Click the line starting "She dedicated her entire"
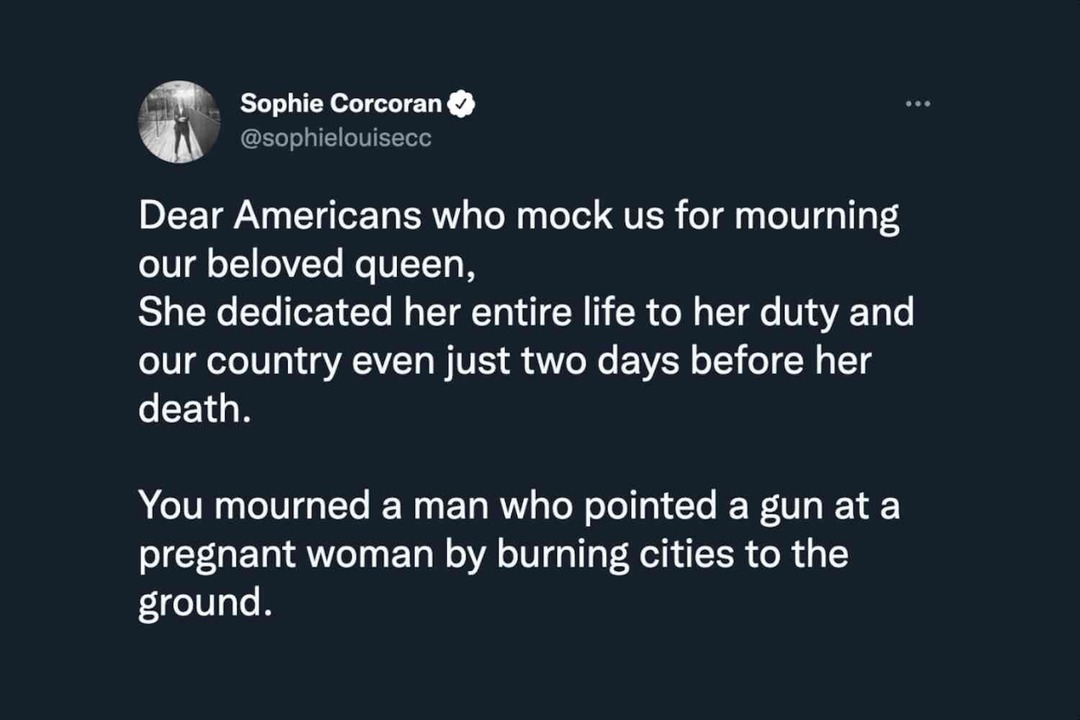 coord(525,312)
